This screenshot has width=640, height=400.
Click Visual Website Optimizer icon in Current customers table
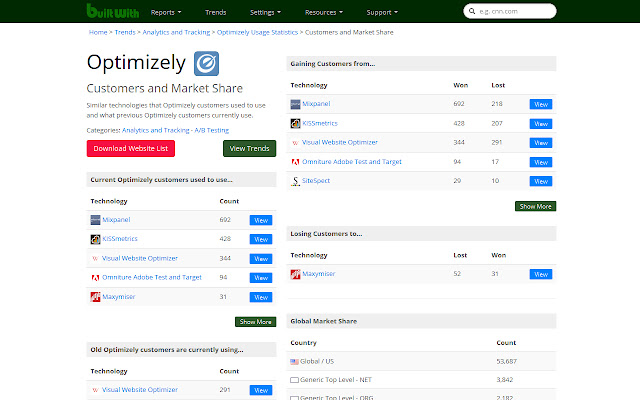pos(95,258)
